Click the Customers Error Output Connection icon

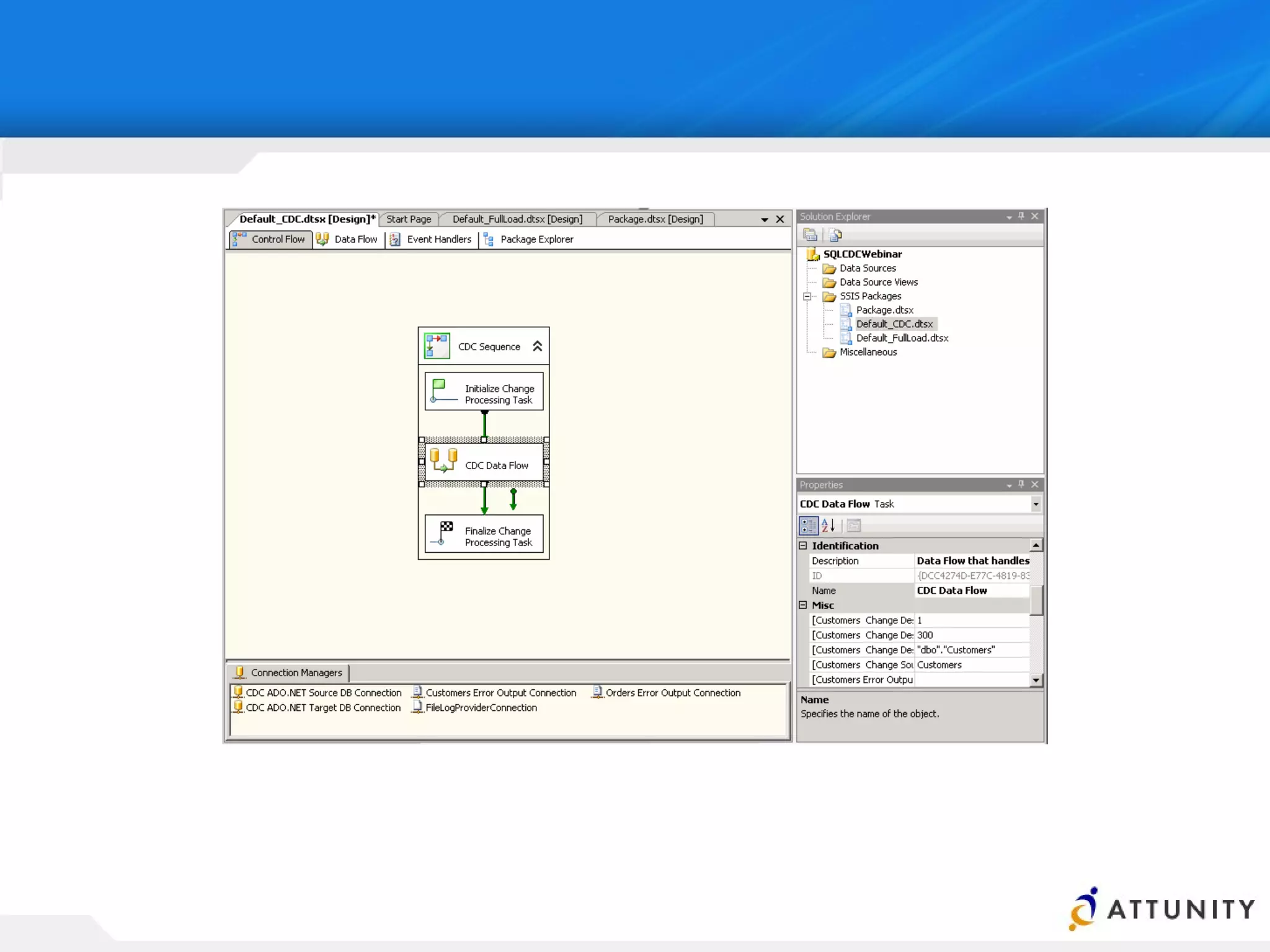tap(418, 692)
